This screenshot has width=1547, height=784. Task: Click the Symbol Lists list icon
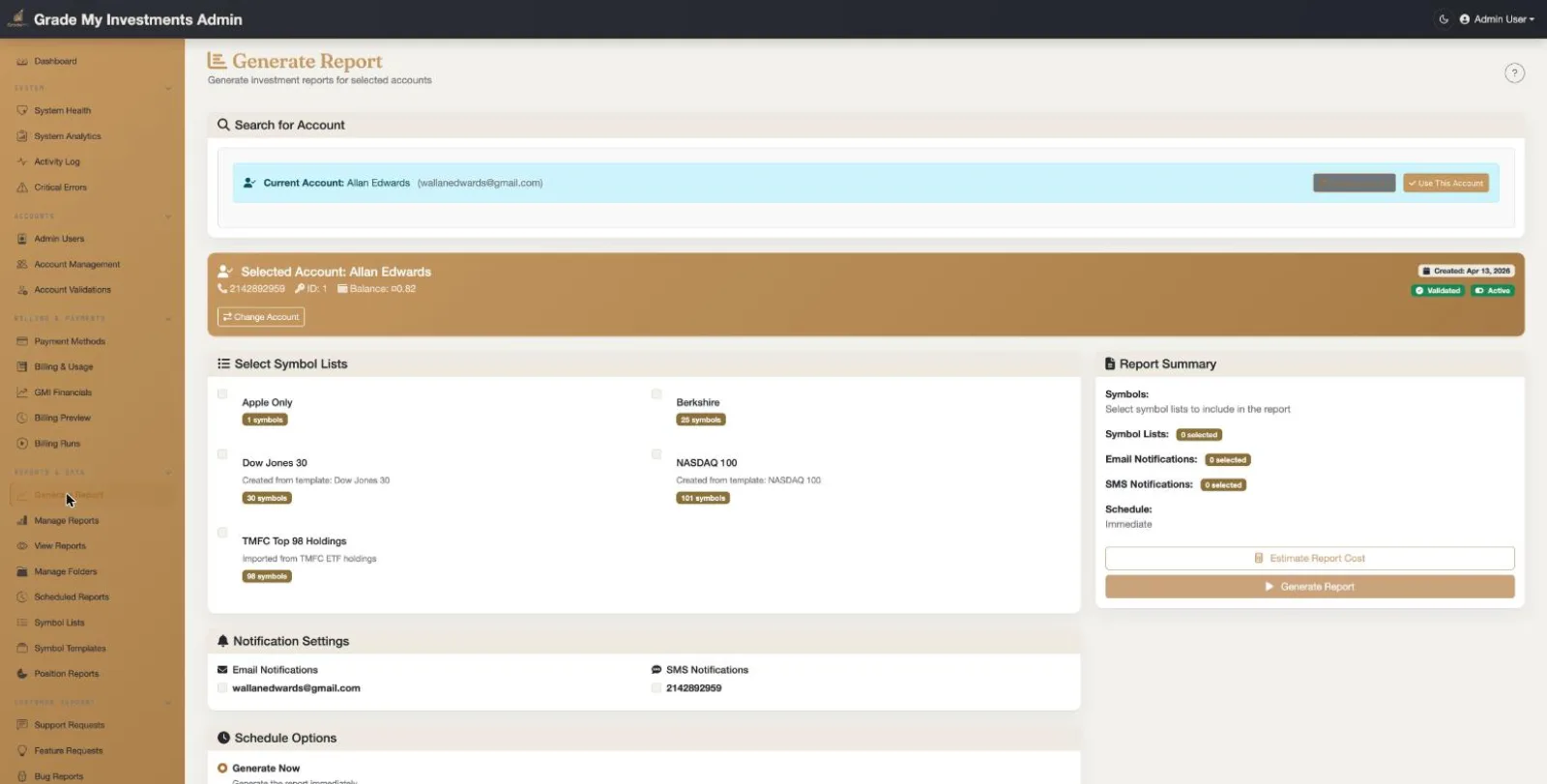click(22, 623)
